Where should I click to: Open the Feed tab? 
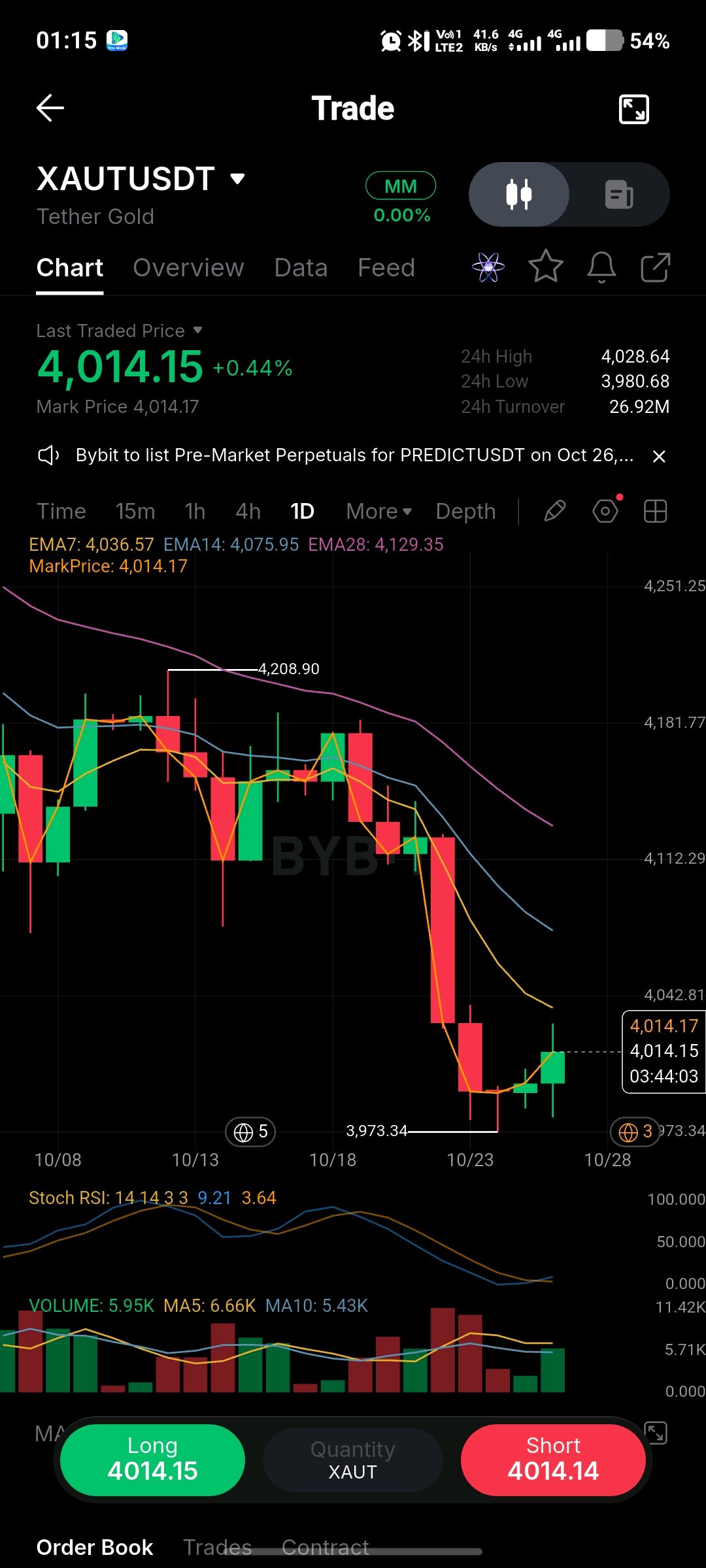coord(386,267)
